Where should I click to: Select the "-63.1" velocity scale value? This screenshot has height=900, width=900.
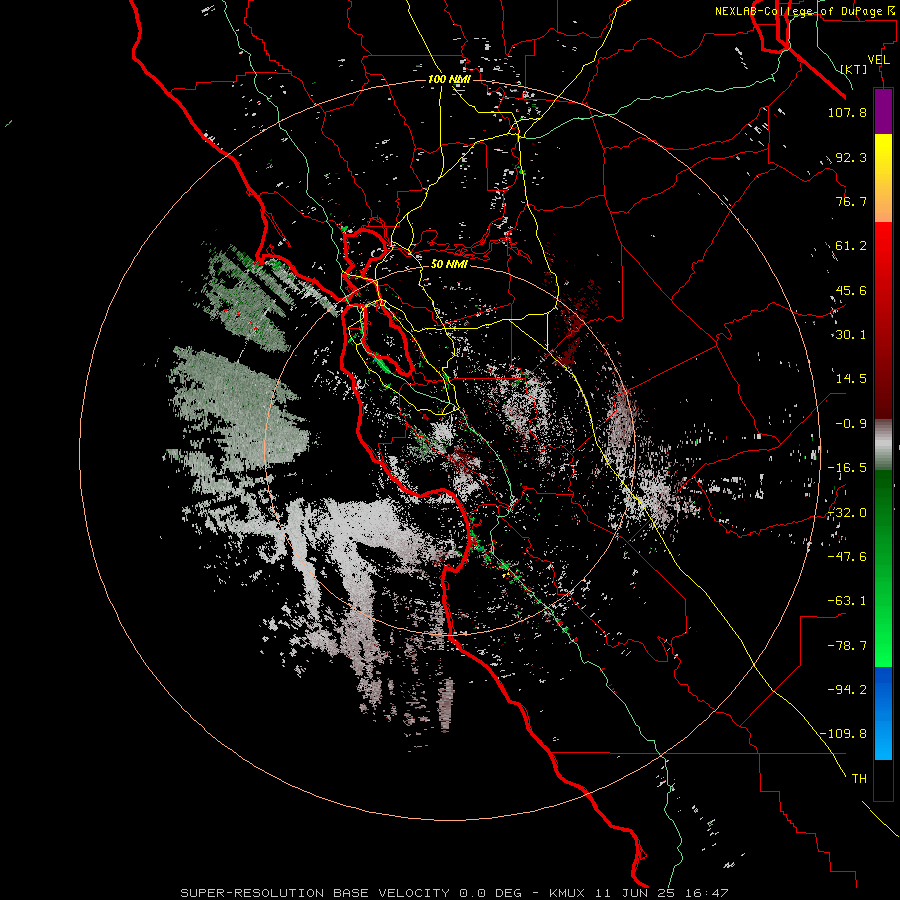pyautogui.click(x=847, y=601)
